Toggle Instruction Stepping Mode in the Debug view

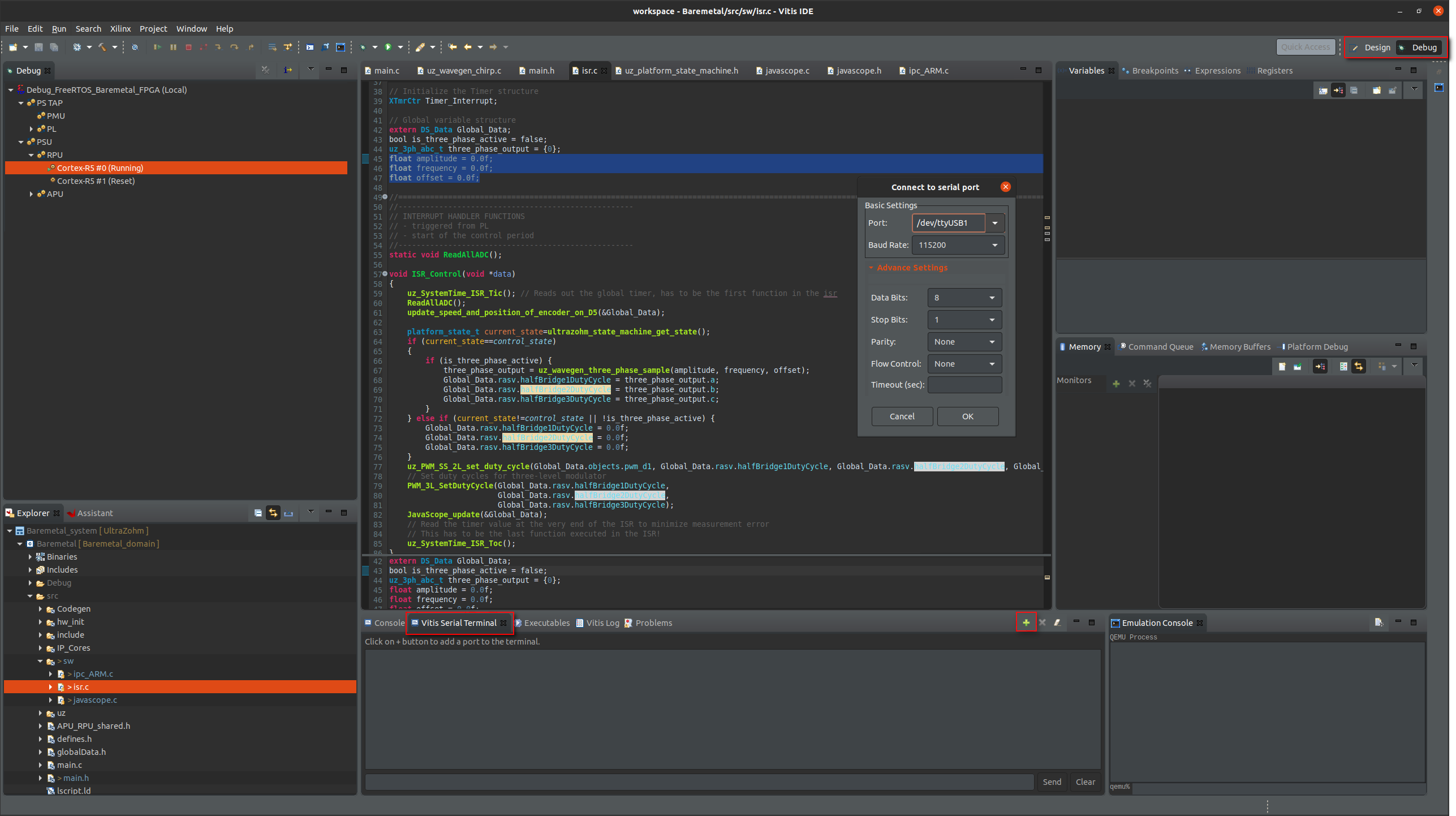(288, 70)
